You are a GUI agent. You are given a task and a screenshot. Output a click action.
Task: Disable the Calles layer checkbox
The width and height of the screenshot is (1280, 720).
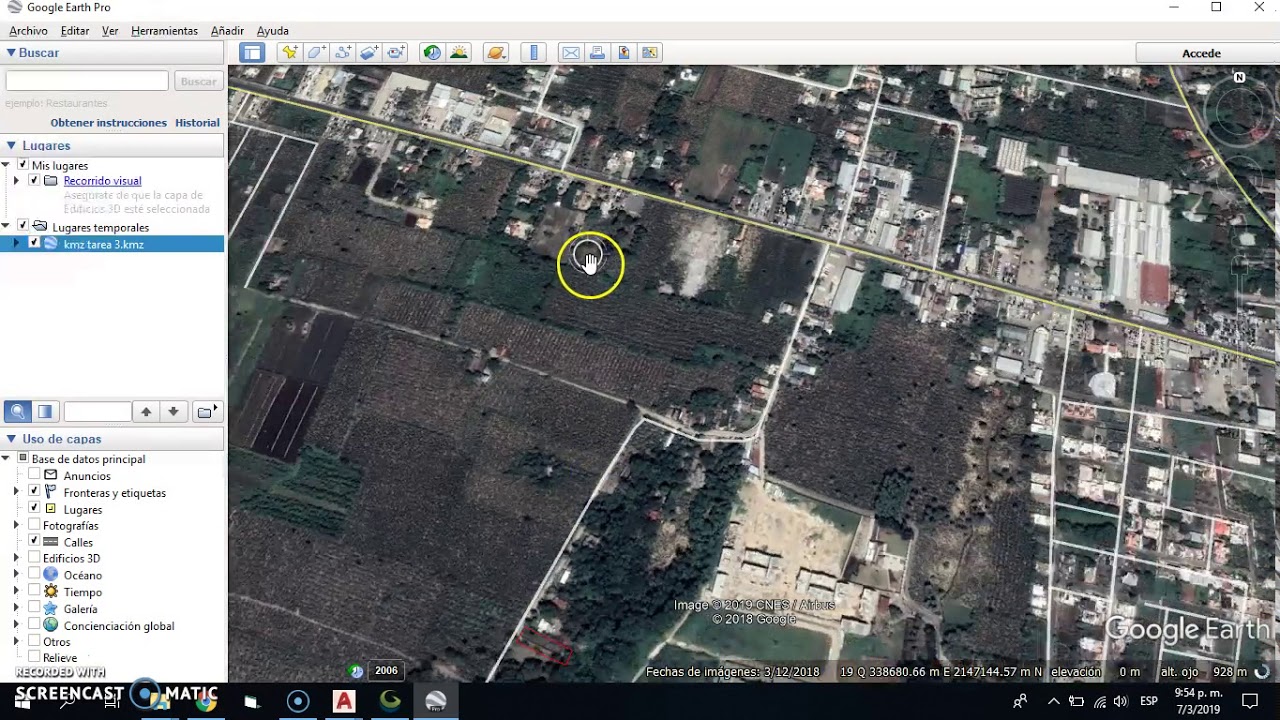tap(34, 542)
